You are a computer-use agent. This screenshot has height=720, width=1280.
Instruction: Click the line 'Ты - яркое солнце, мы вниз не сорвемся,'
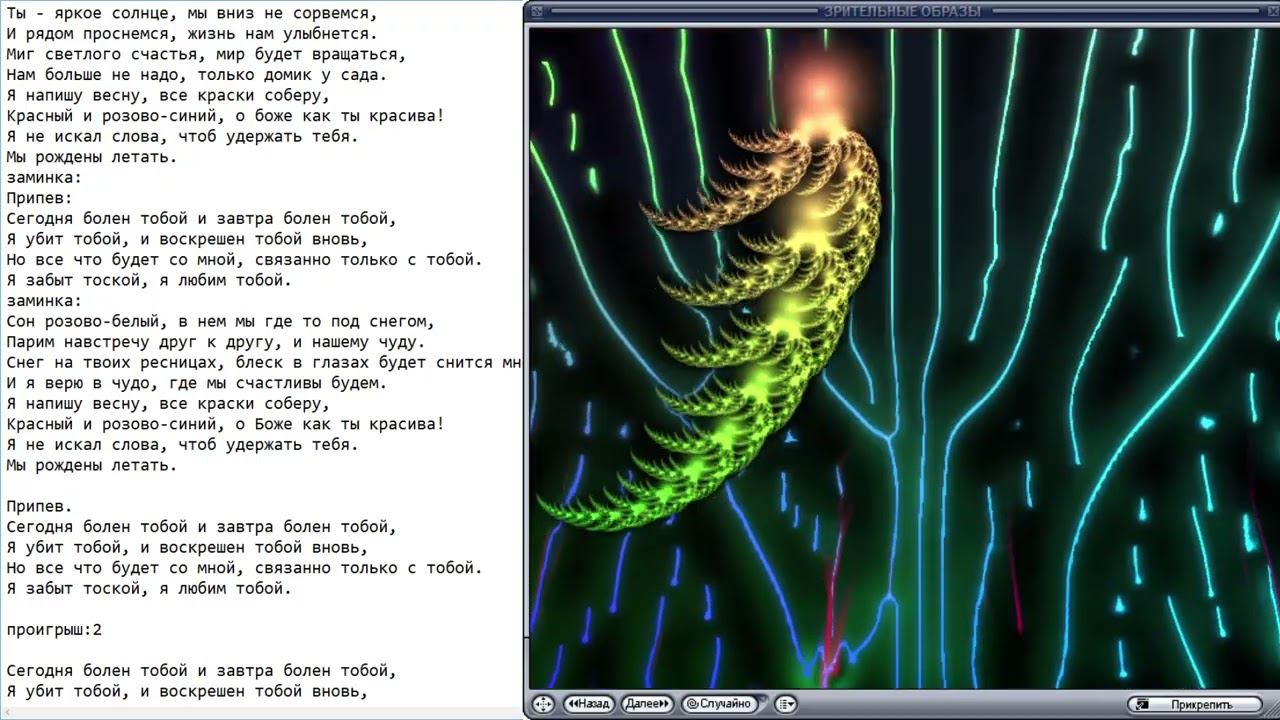pos(192,13)
